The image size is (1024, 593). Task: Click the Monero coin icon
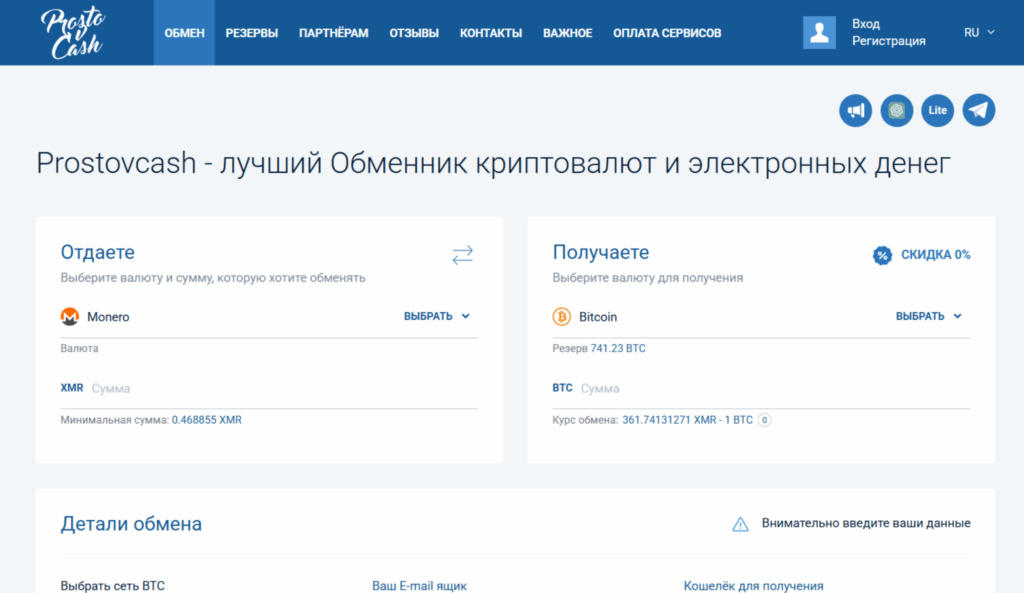pos(70,317)
